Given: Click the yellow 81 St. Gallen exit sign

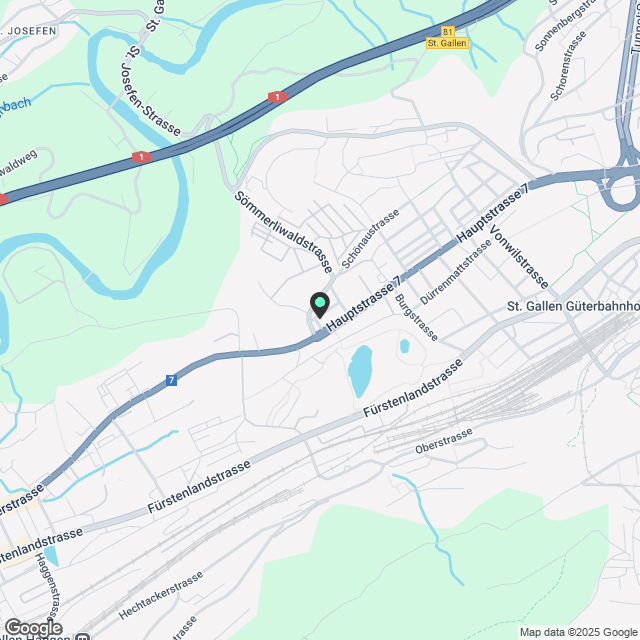Looking at the screenshot, I should click(447, 38).
